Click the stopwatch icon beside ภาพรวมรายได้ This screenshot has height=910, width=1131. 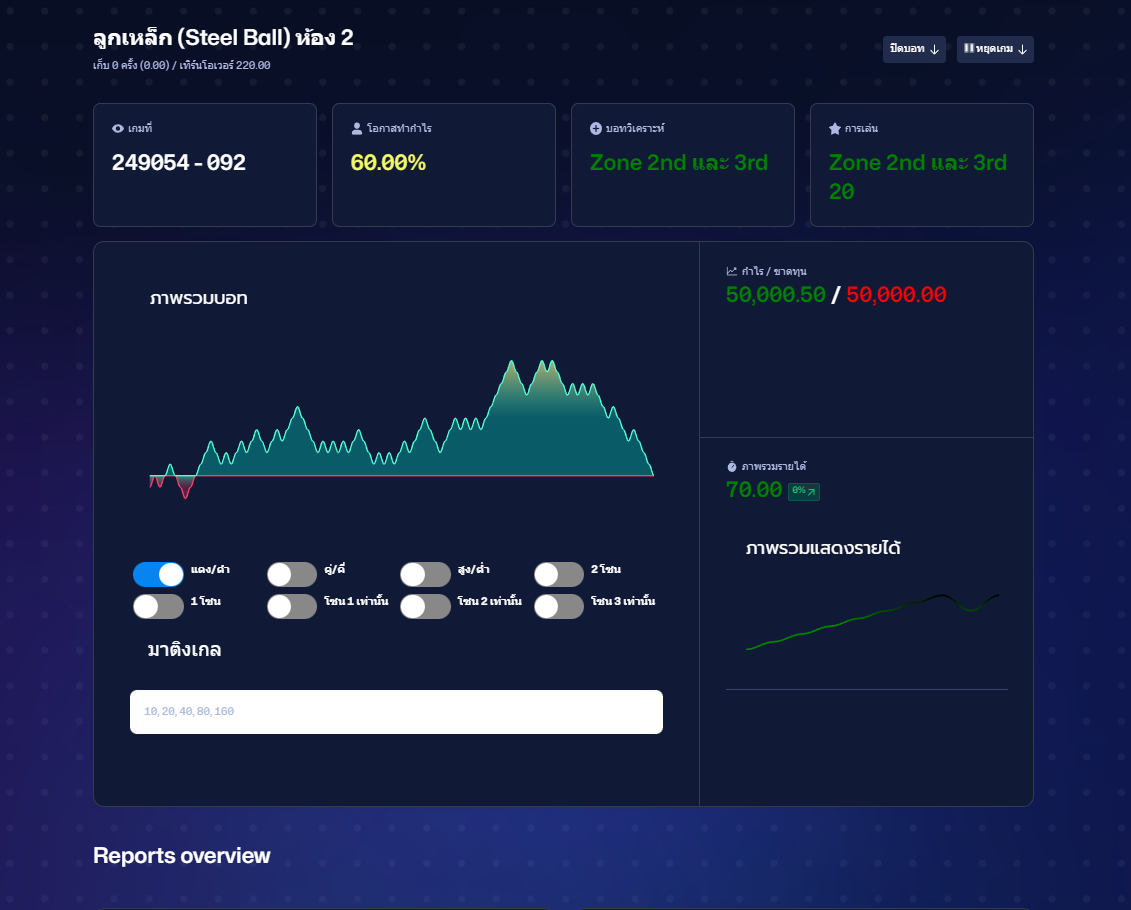click(733, 465)
